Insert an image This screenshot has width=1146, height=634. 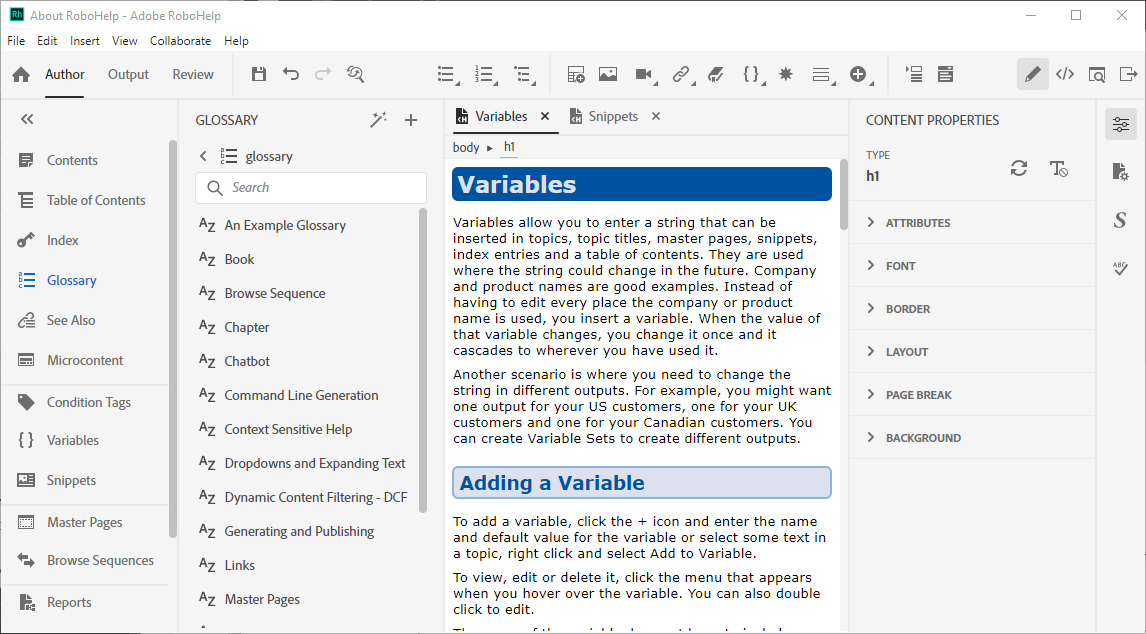point(608,74)
